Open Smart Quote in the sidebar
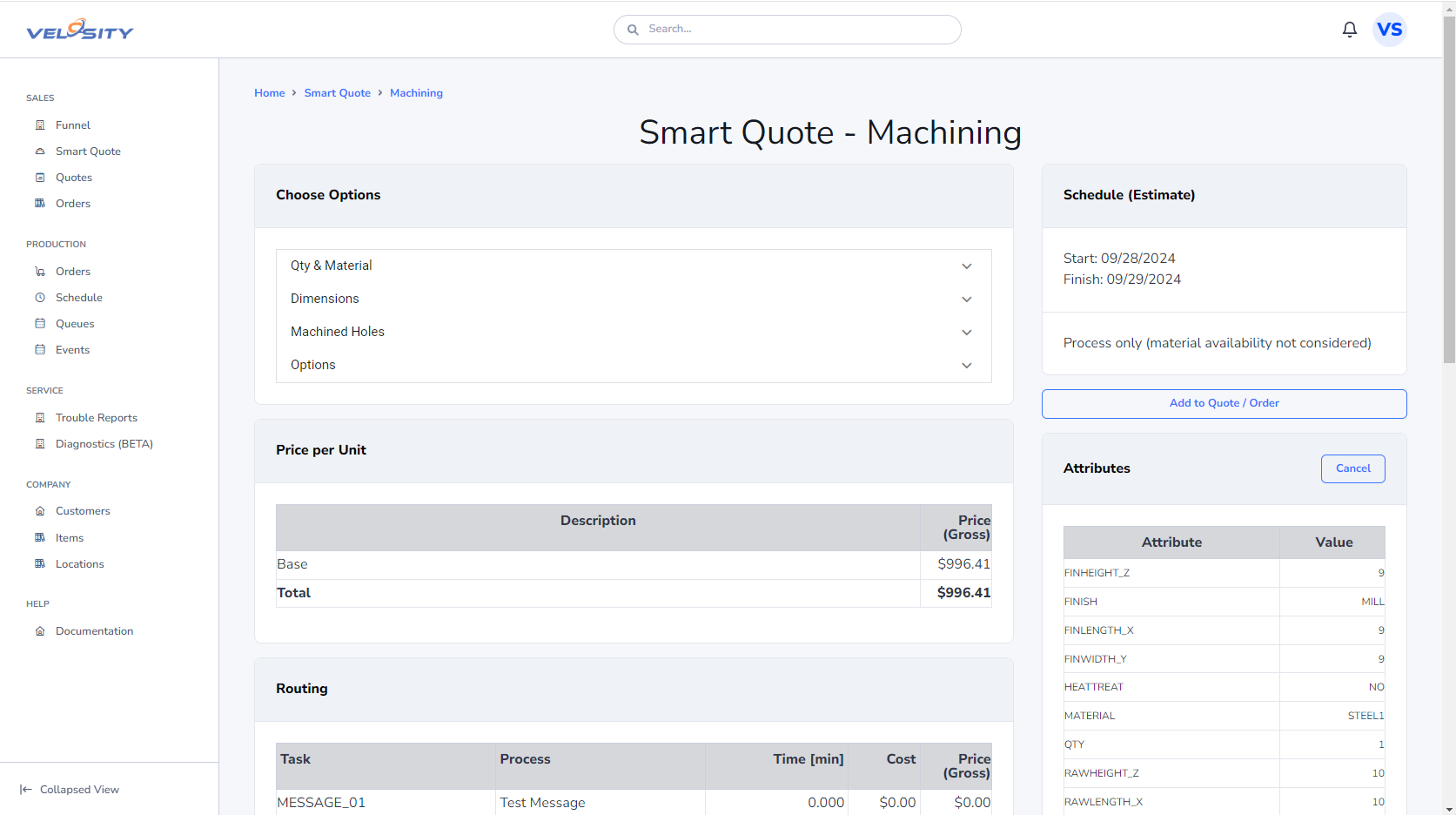 [88, 152]
